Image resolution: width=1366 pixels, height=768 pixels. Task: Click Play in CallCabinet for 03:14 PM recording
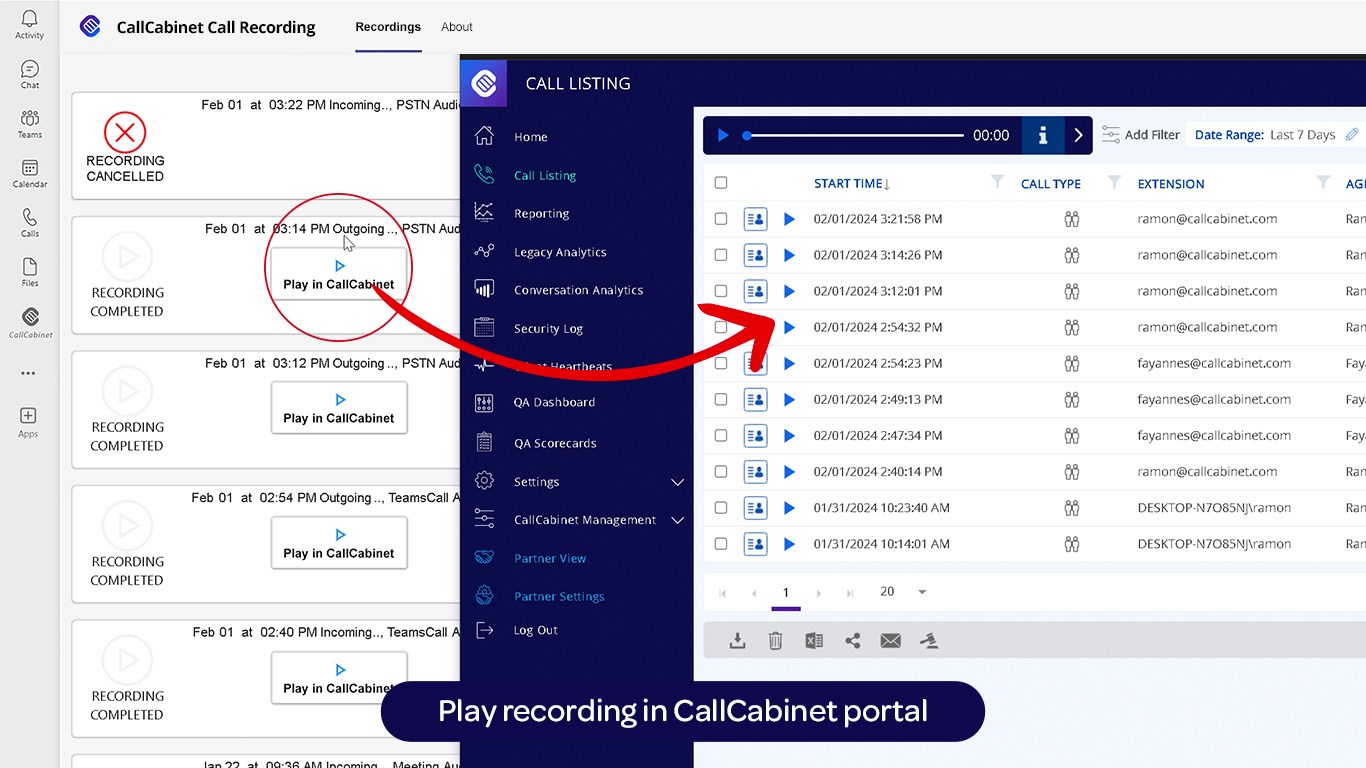point(339,274)
